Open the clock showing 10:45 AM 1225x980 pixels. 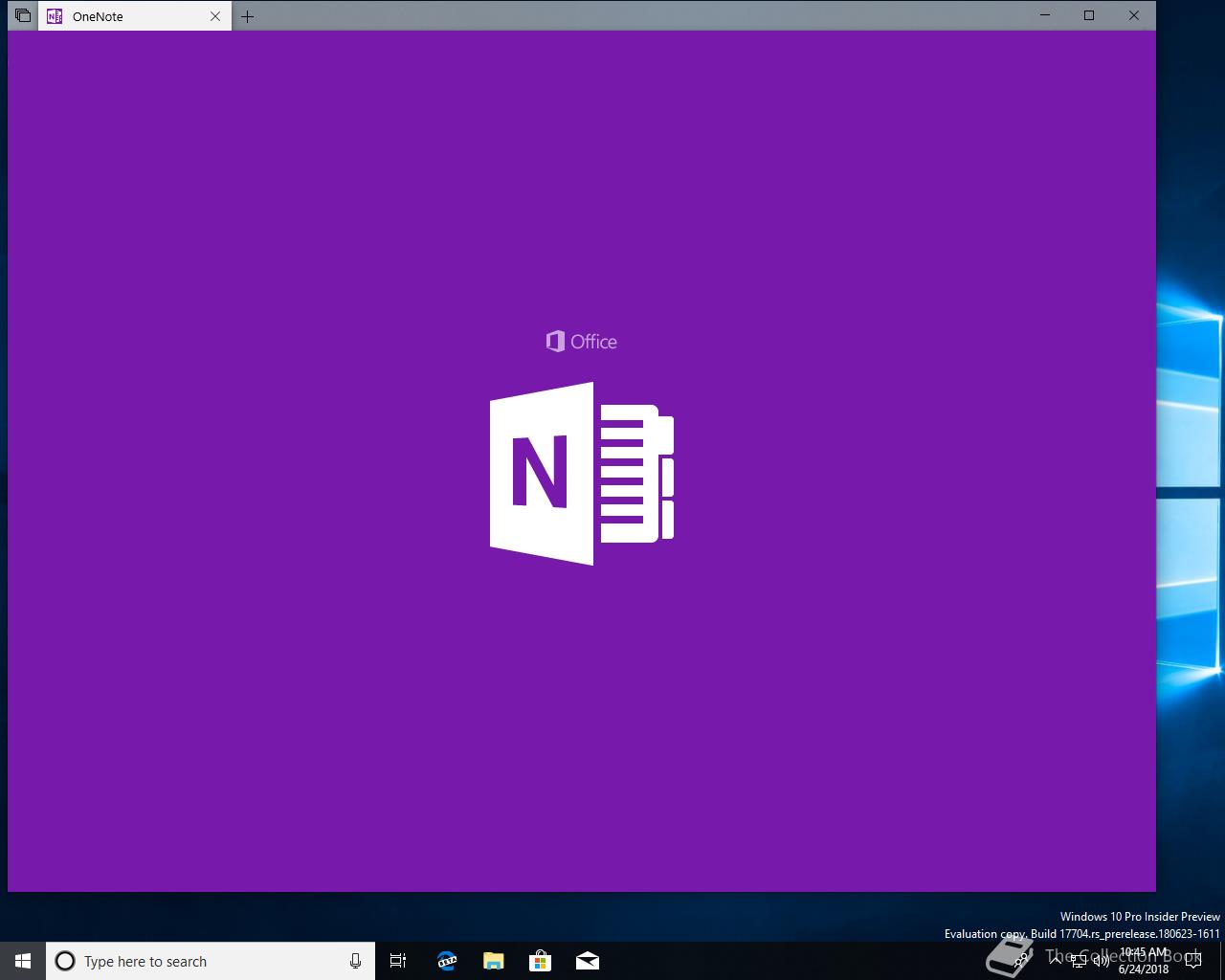point(1144,961)
